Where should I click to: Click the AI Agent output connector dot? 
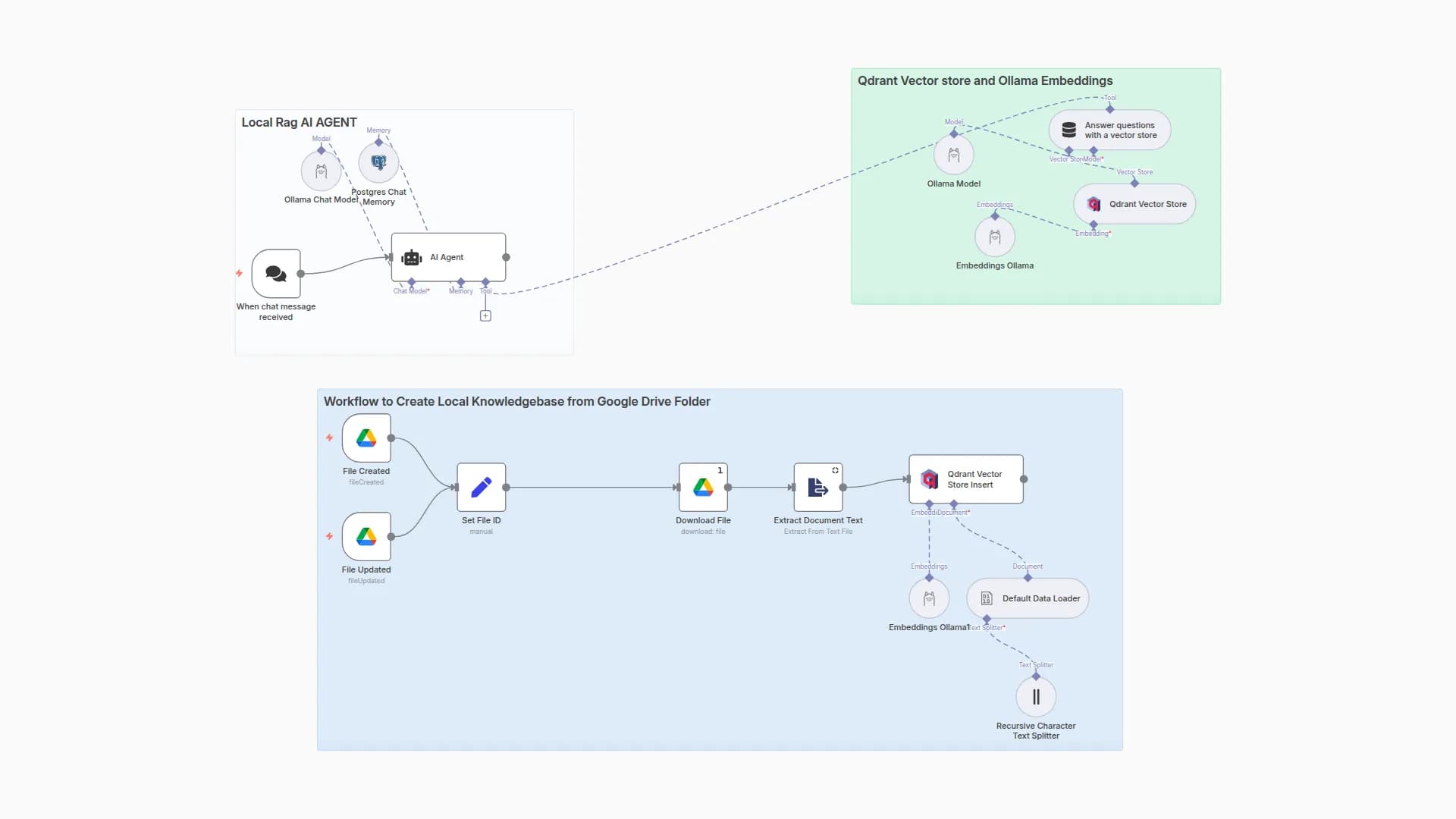[507, 258]
